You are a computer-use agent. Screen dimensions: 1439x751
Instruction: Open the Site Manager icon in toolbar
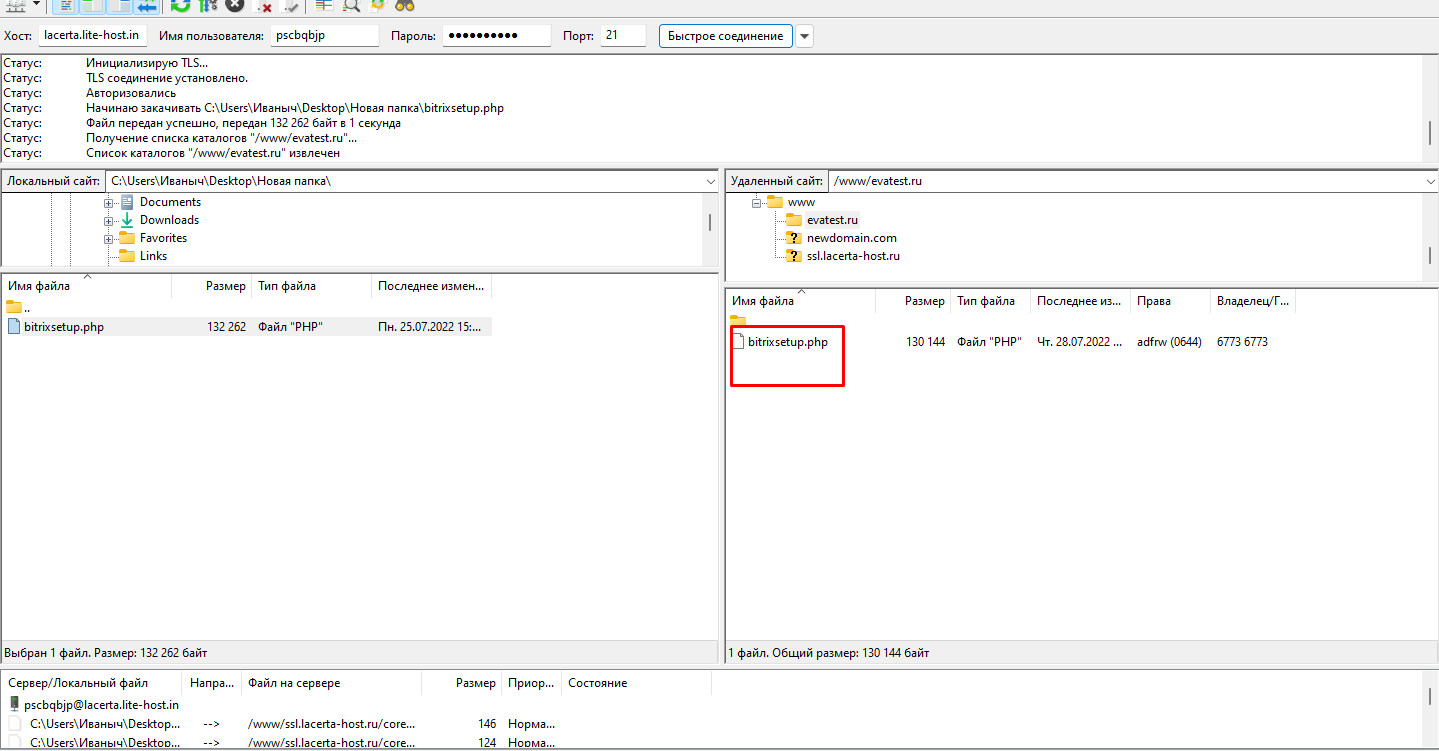click(x=16, y=5)
